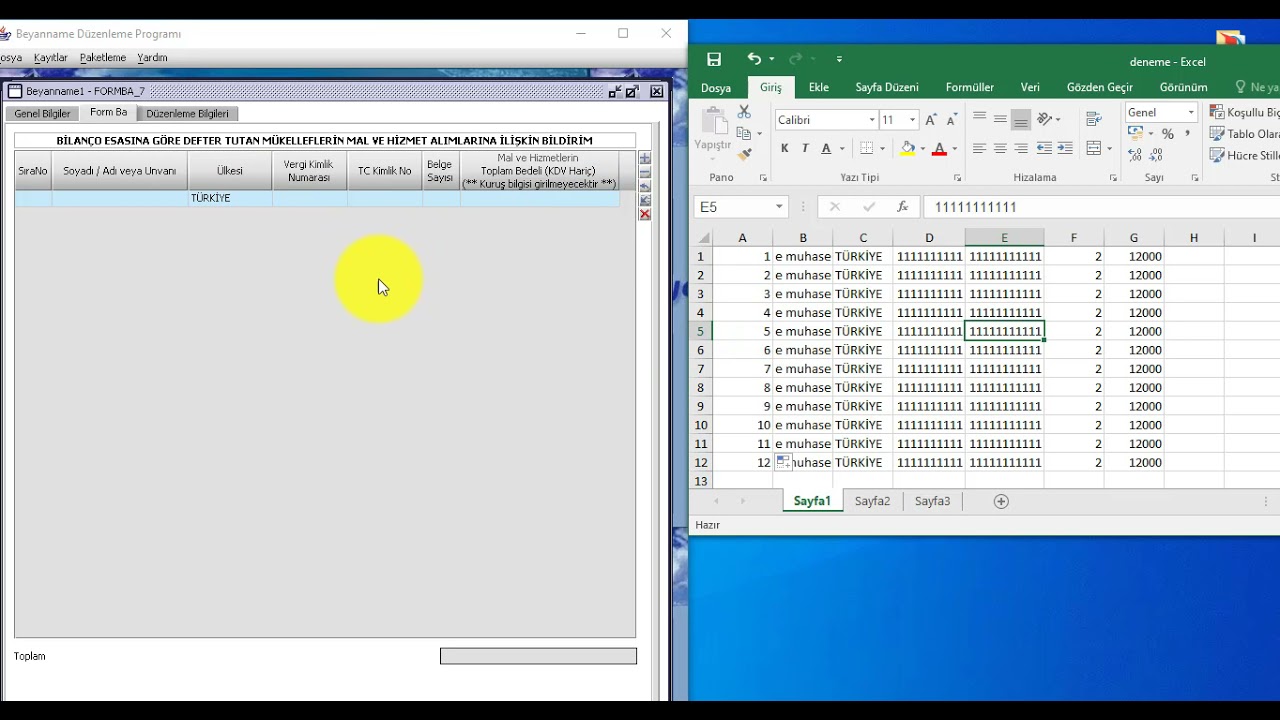Undo the last action in Excel
The image size is (1280, 720).
pos(754,60)
